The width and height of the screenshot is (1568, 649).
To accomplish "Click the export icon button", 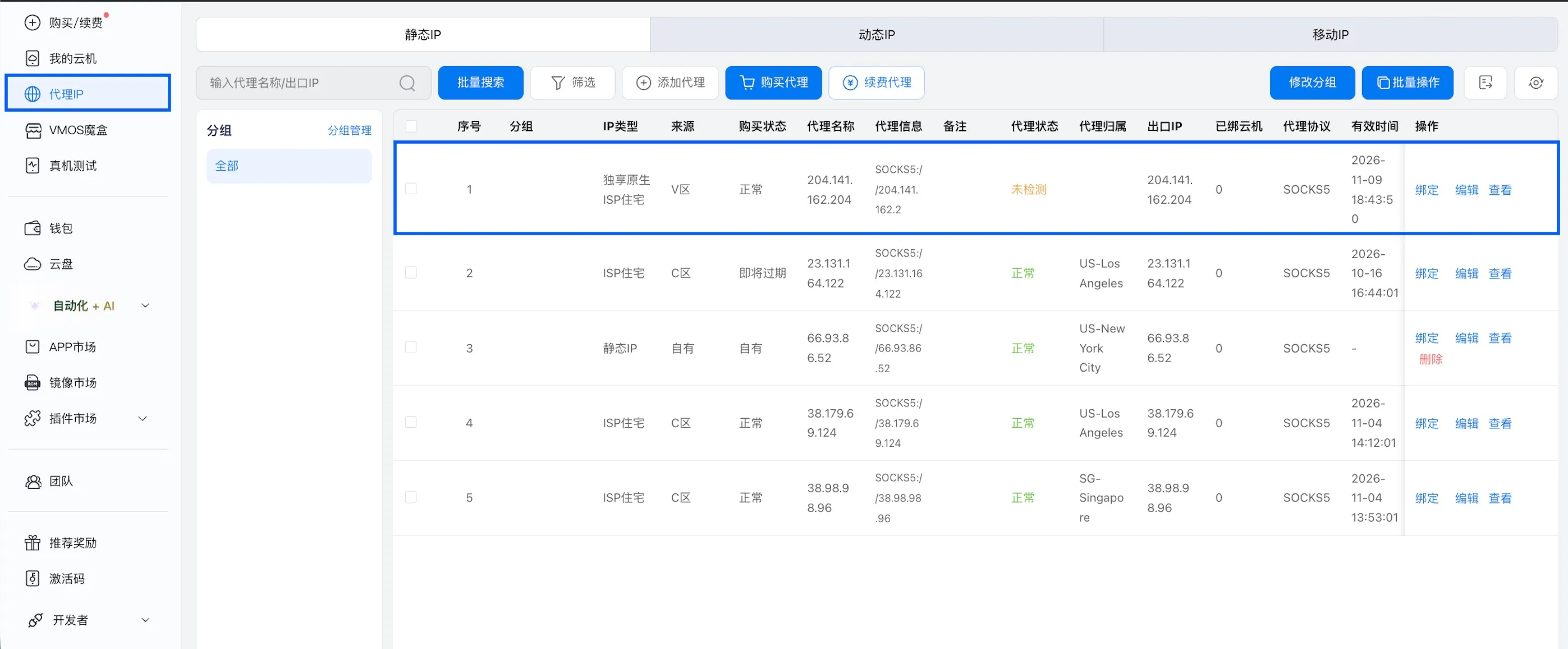I will point(1485,83).
